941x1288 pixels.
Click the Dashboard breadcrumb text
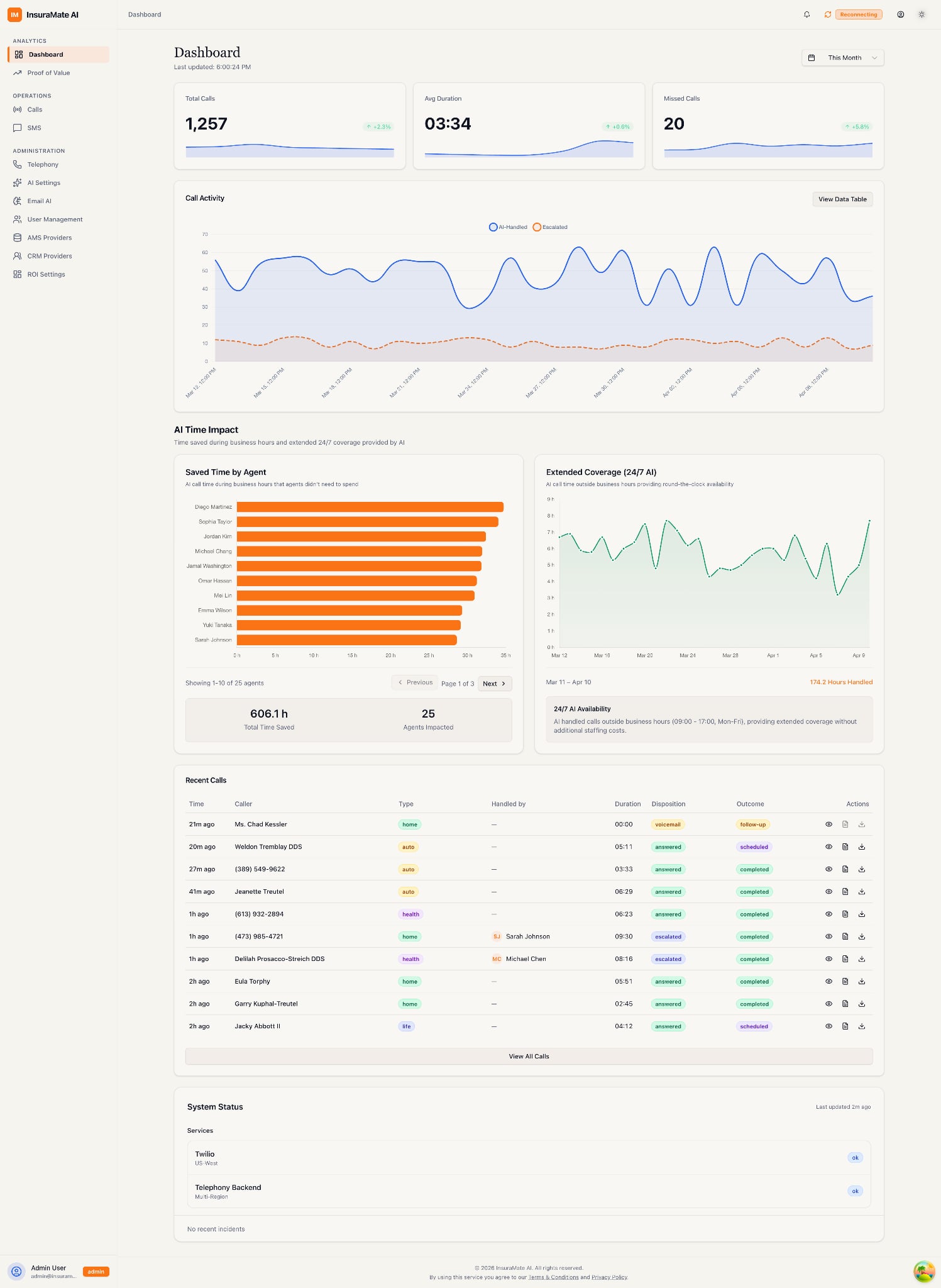(145, 14)
